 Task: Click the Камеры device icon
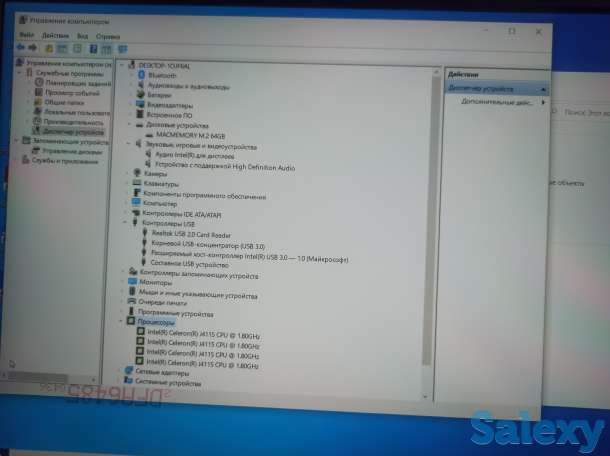pos(136,174)
